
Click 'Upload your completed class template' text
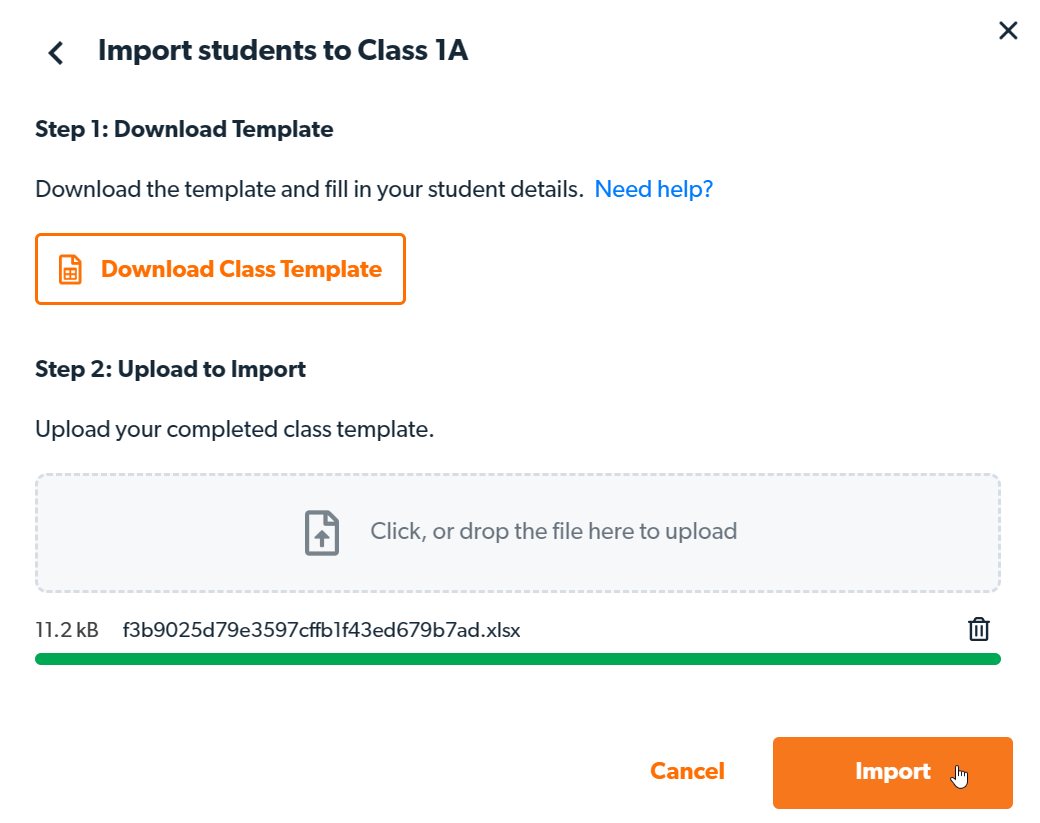[235, 429]
